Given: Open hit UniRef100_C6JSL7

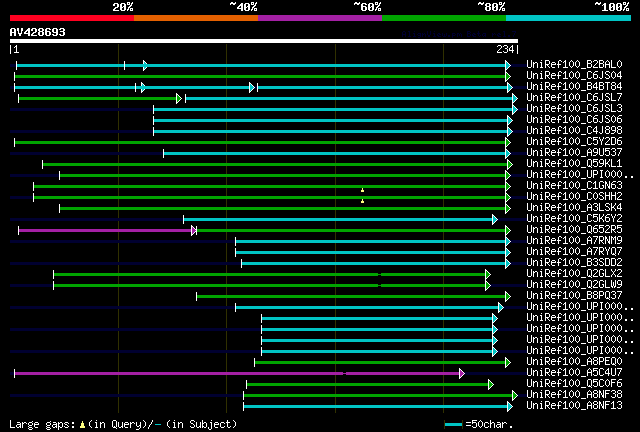Looking at the screenshot, I should point(574,98).
